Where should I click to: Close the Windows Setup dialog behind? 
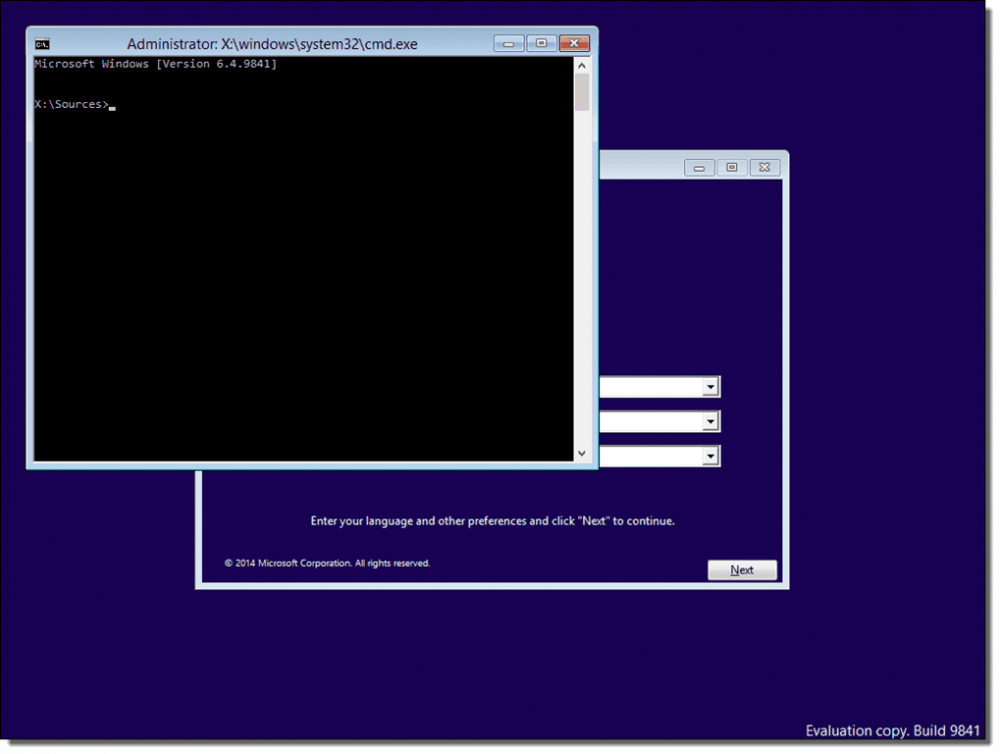click(765, 168)
